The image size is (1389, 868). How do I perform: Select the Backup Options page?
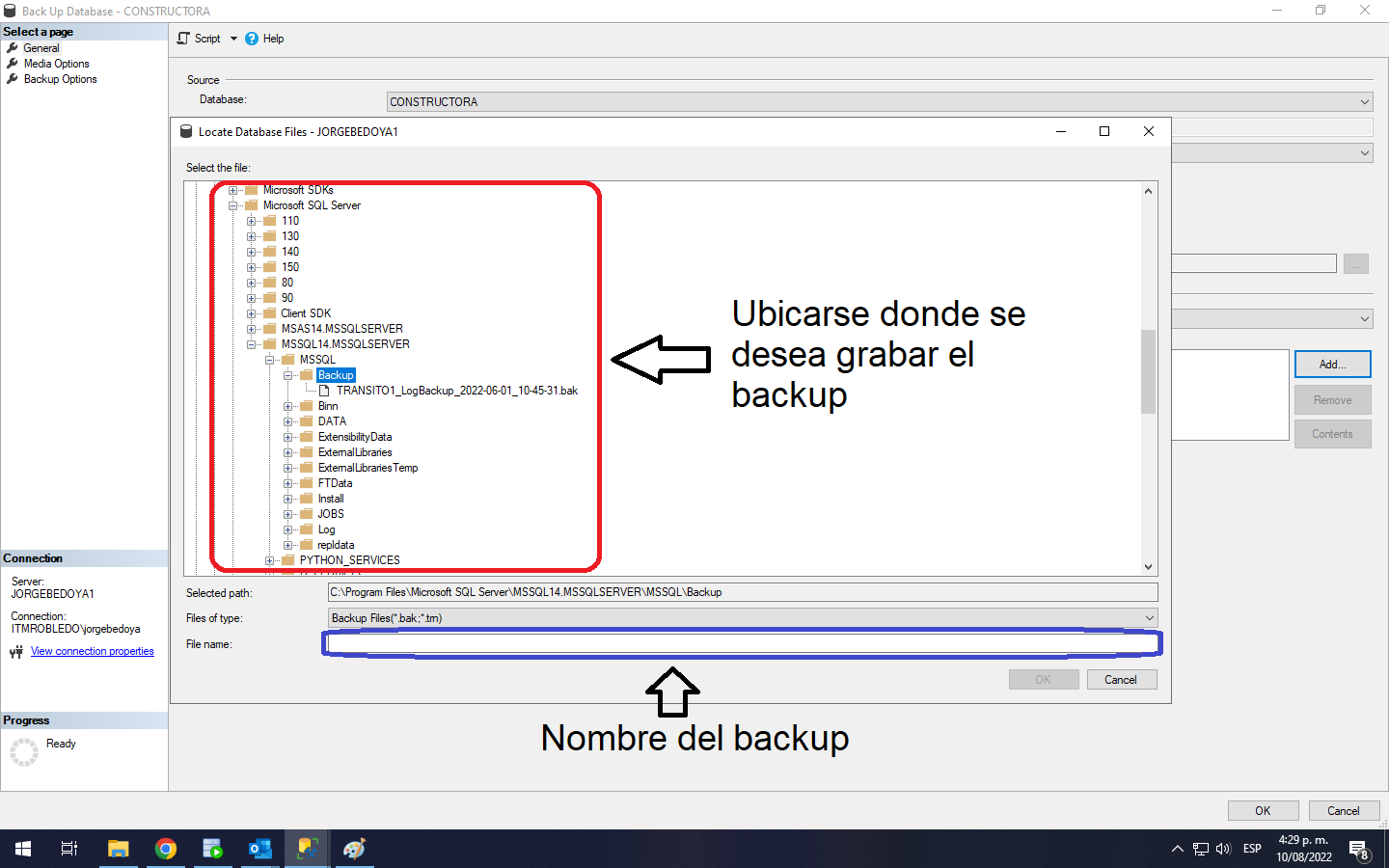tap(60, 79)
